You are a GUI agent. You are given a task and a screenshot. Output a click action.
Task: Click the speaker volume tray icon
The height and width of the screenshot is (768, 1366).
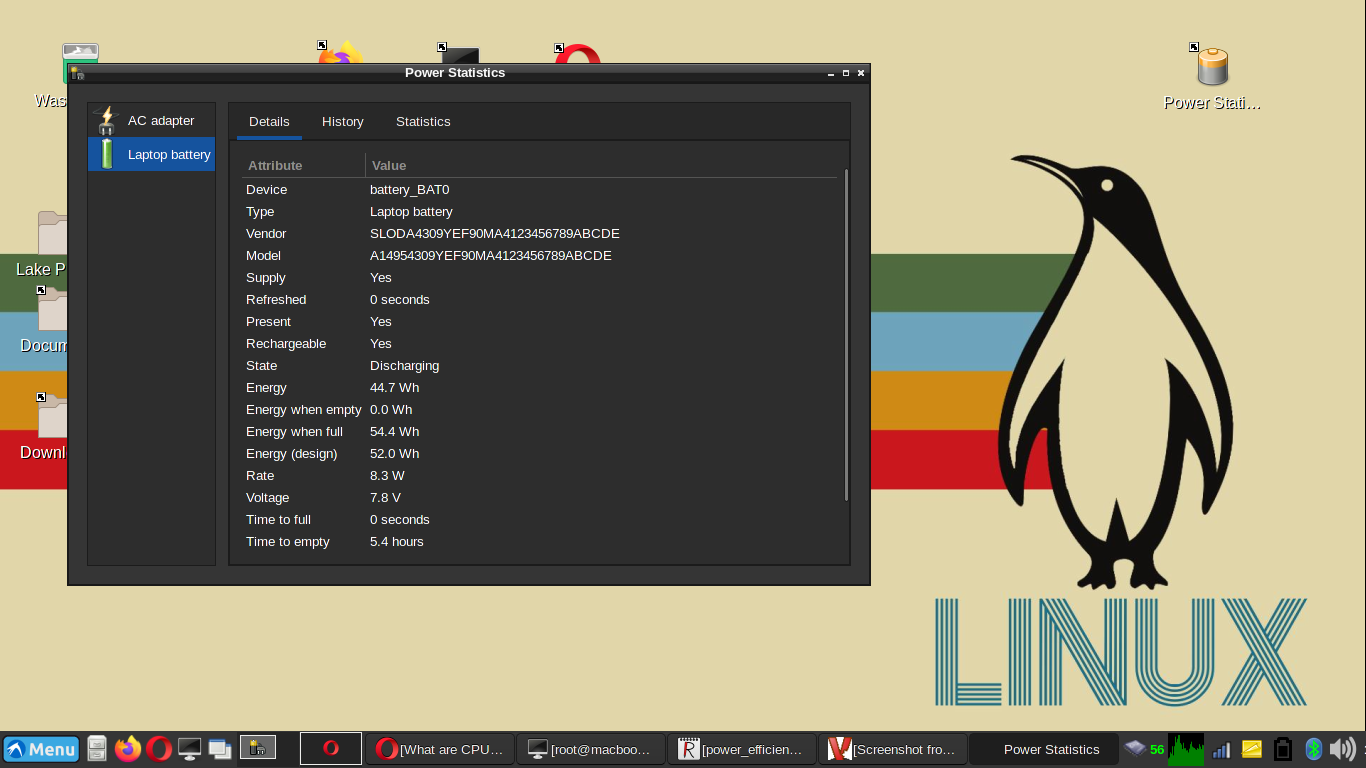pyautogui.click(x=1341, y=749)
